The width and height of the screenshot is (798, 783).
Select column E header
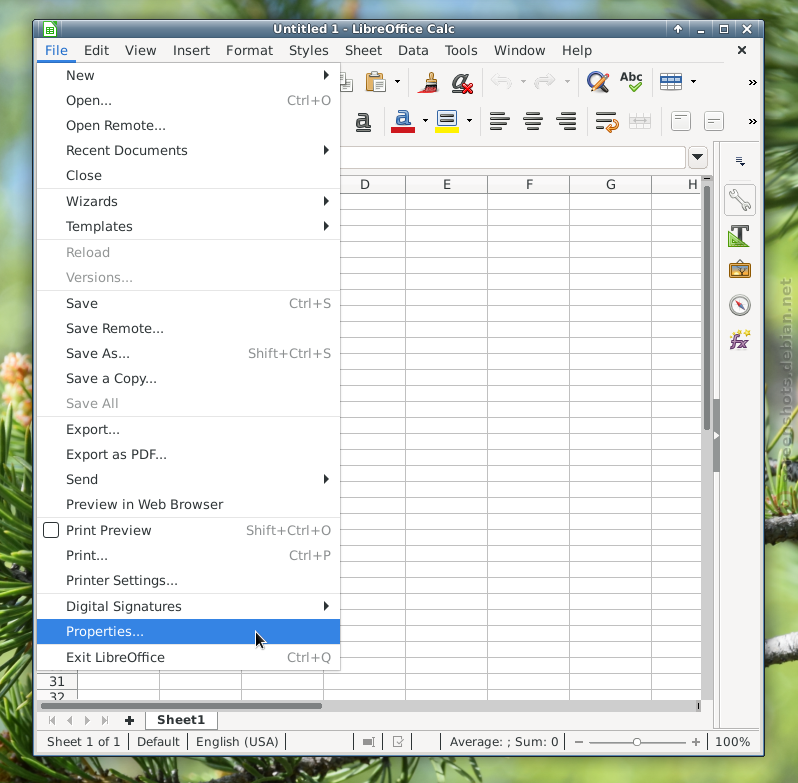[x=446, y=184]
